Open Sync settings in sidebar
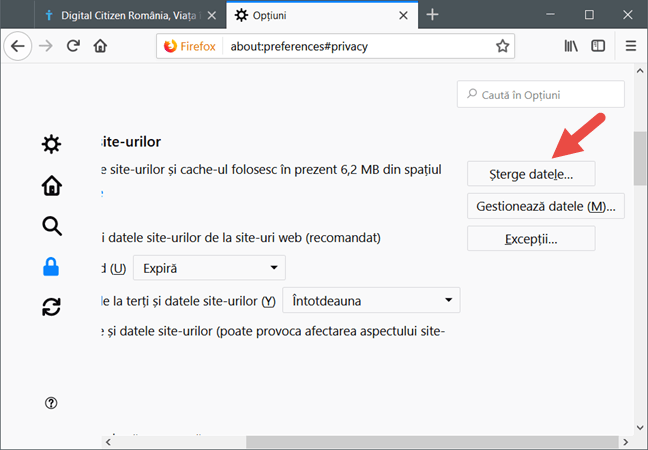 point(51,307)
